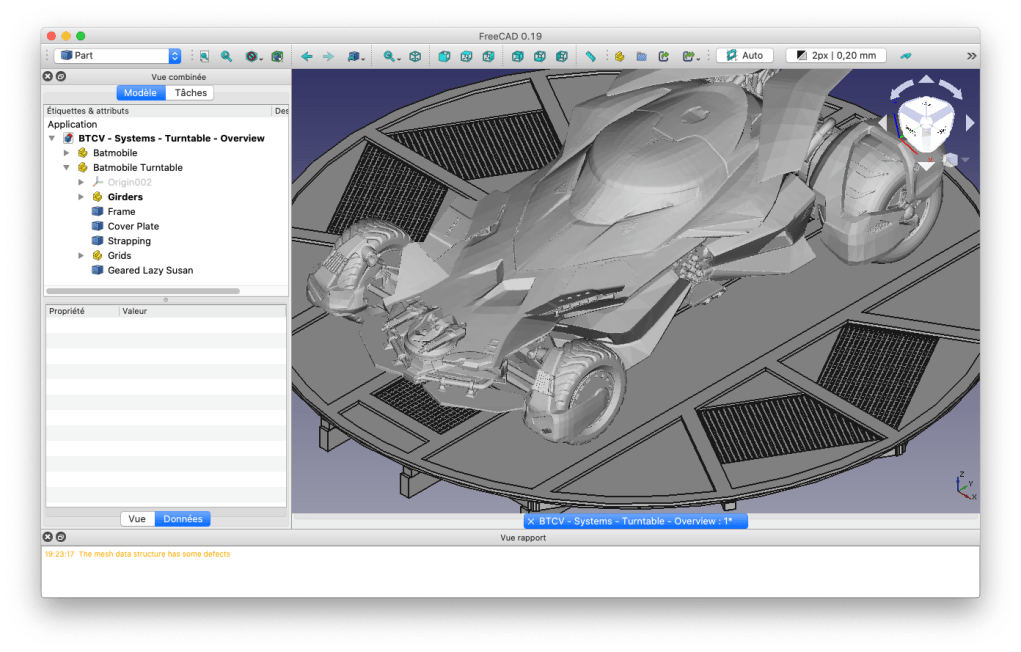This screenshot has height=652, width=1021.
Task: Open the Draw Style tool icon
Action: point(354,56)
